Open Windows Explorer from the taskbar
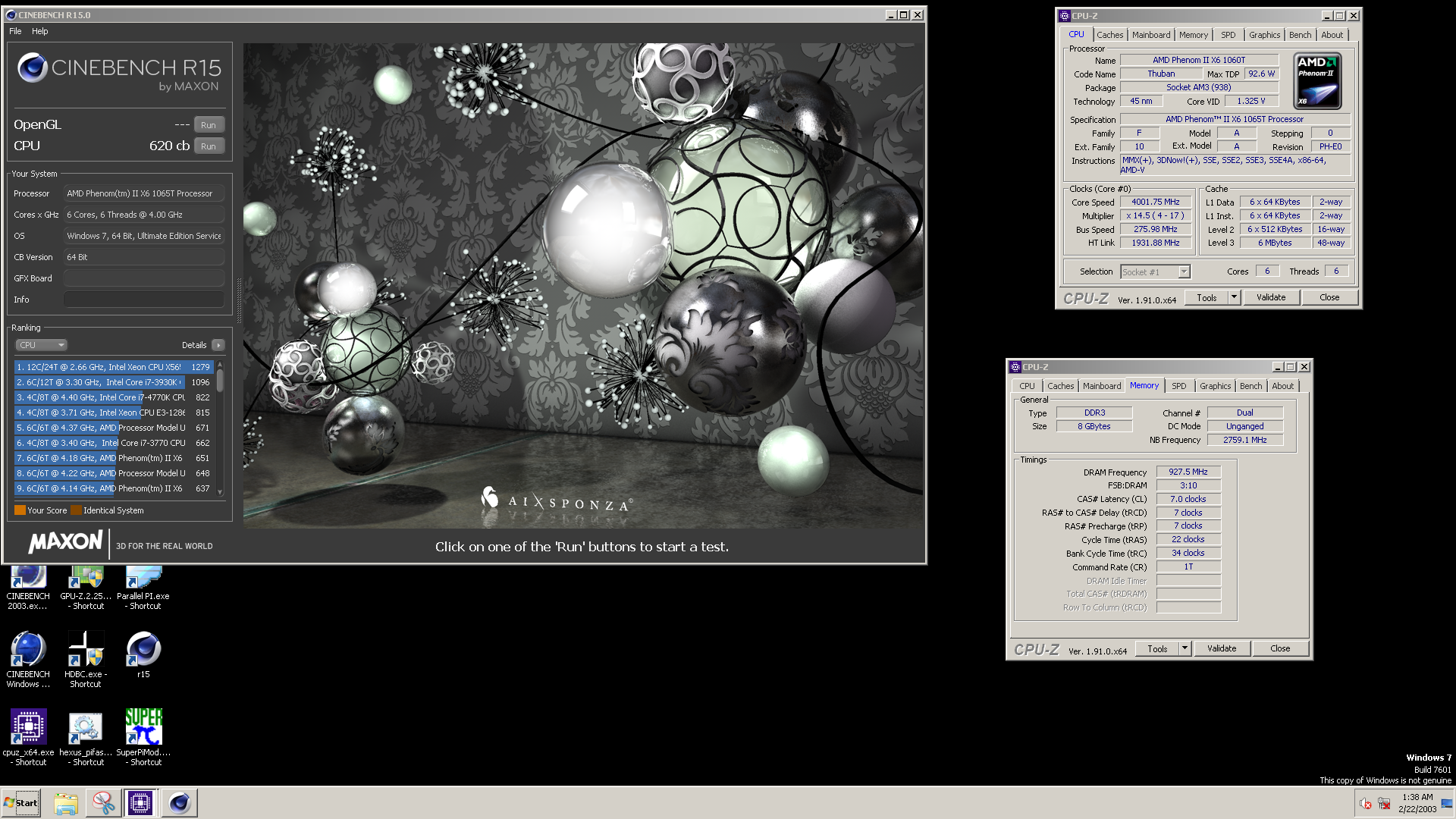1456x819 pixels. [66, 803]
